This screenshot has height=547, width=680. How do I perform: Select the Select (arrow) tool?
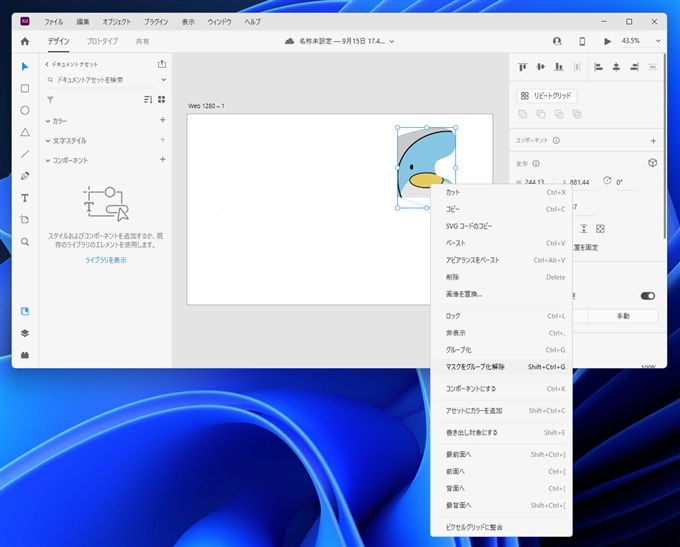click(x=25, y=66)
